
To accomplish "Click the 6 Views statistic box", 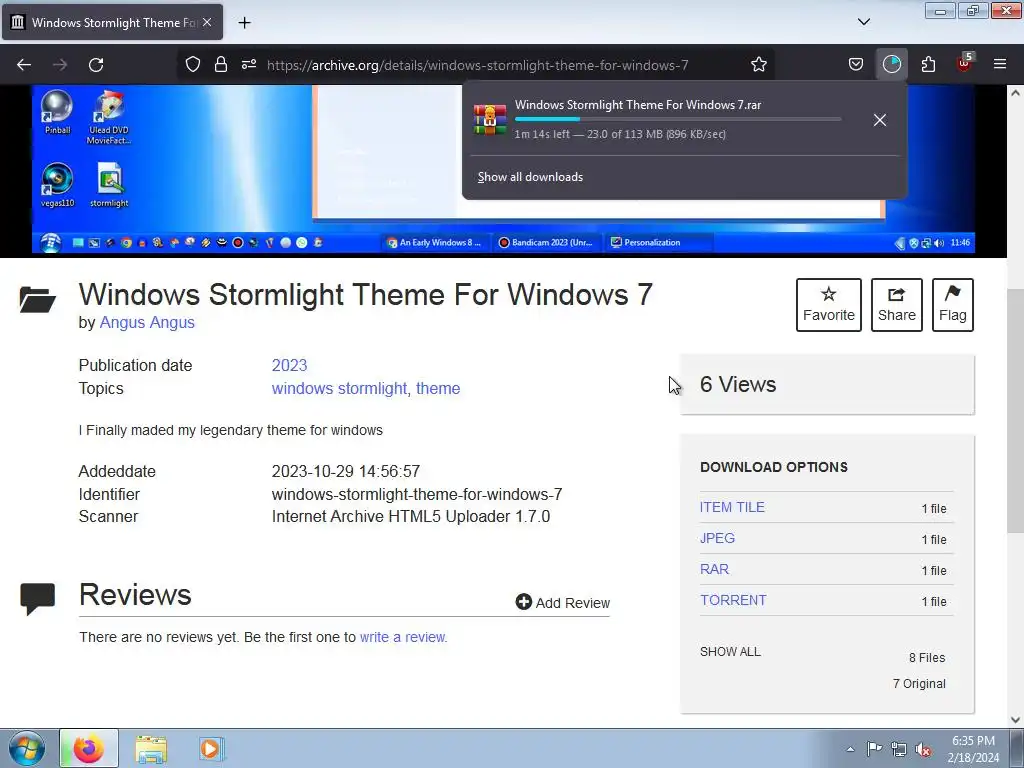I will click(827, 384).
